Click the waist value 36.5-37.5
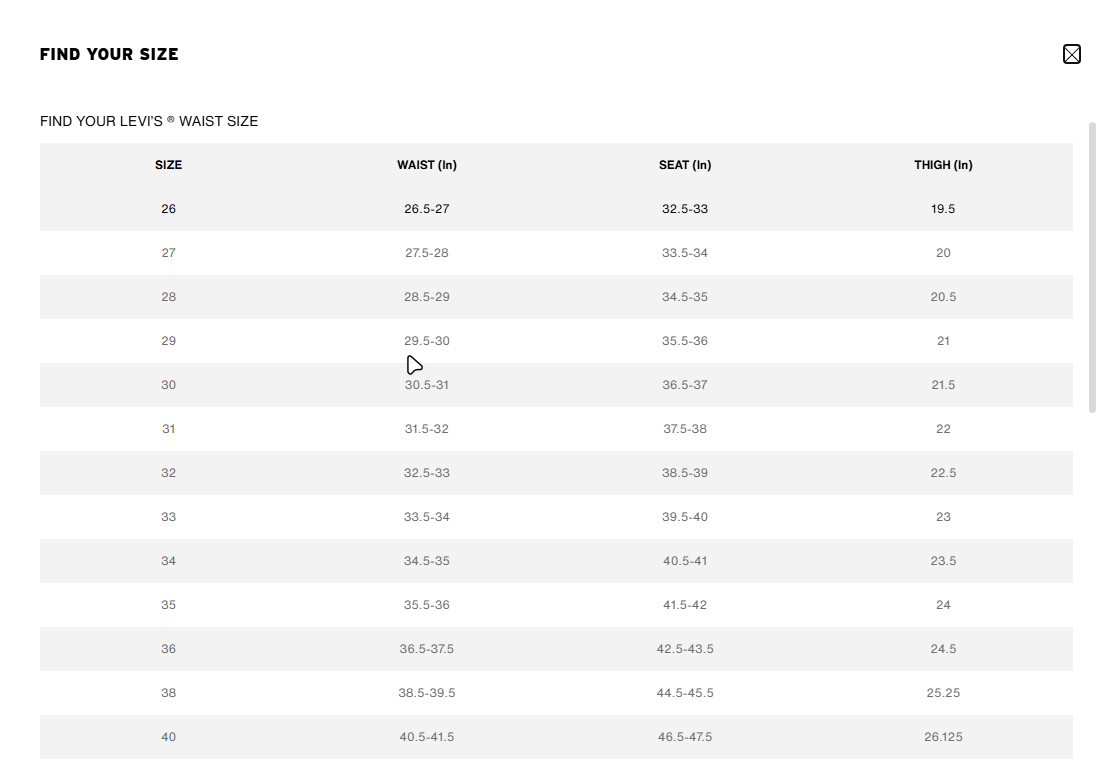This screenshot has height=783, width=1115. (x=427, y=649)
